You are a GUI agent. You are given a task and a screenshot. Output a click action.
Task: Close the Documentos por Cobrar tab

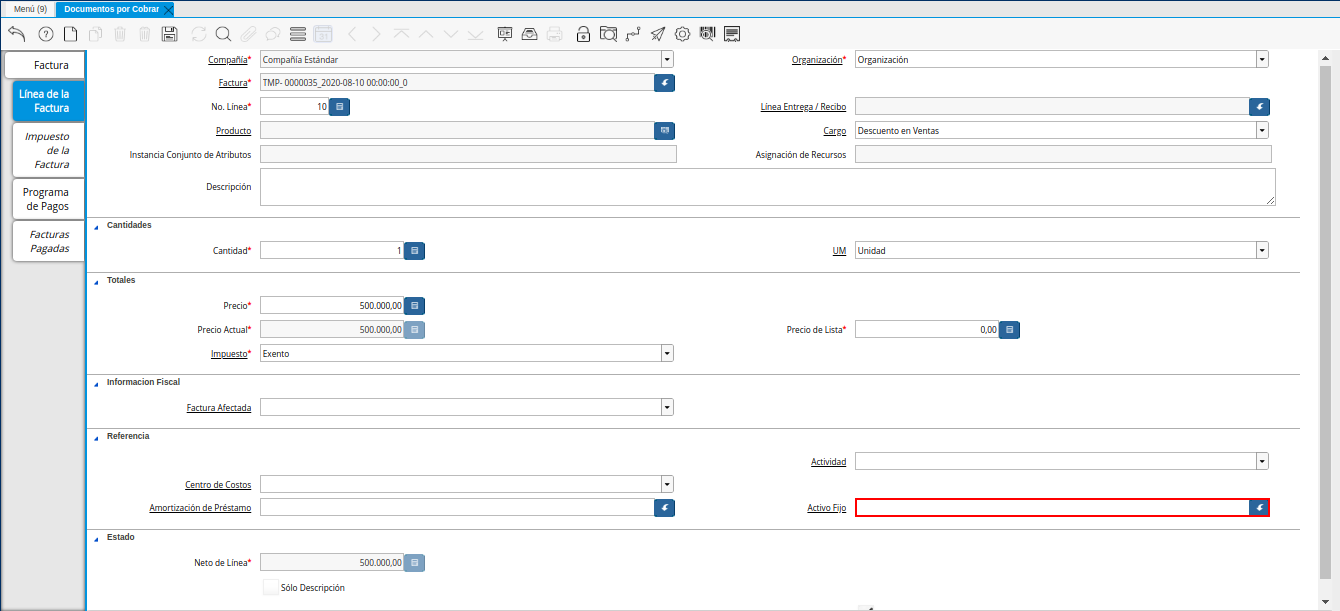[168, 9]
